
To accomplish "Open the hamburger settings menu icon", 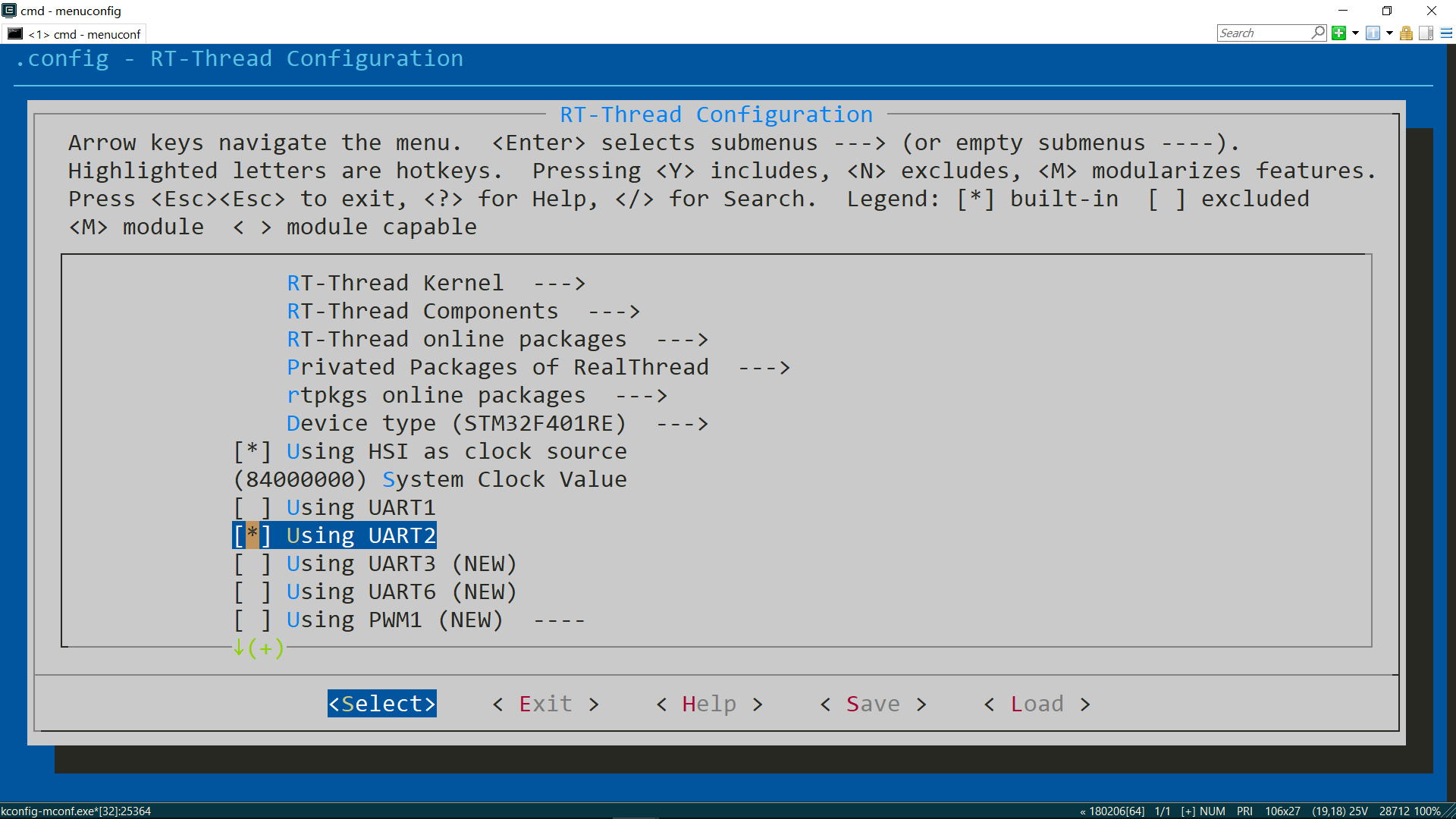I will coord(1446,33).
